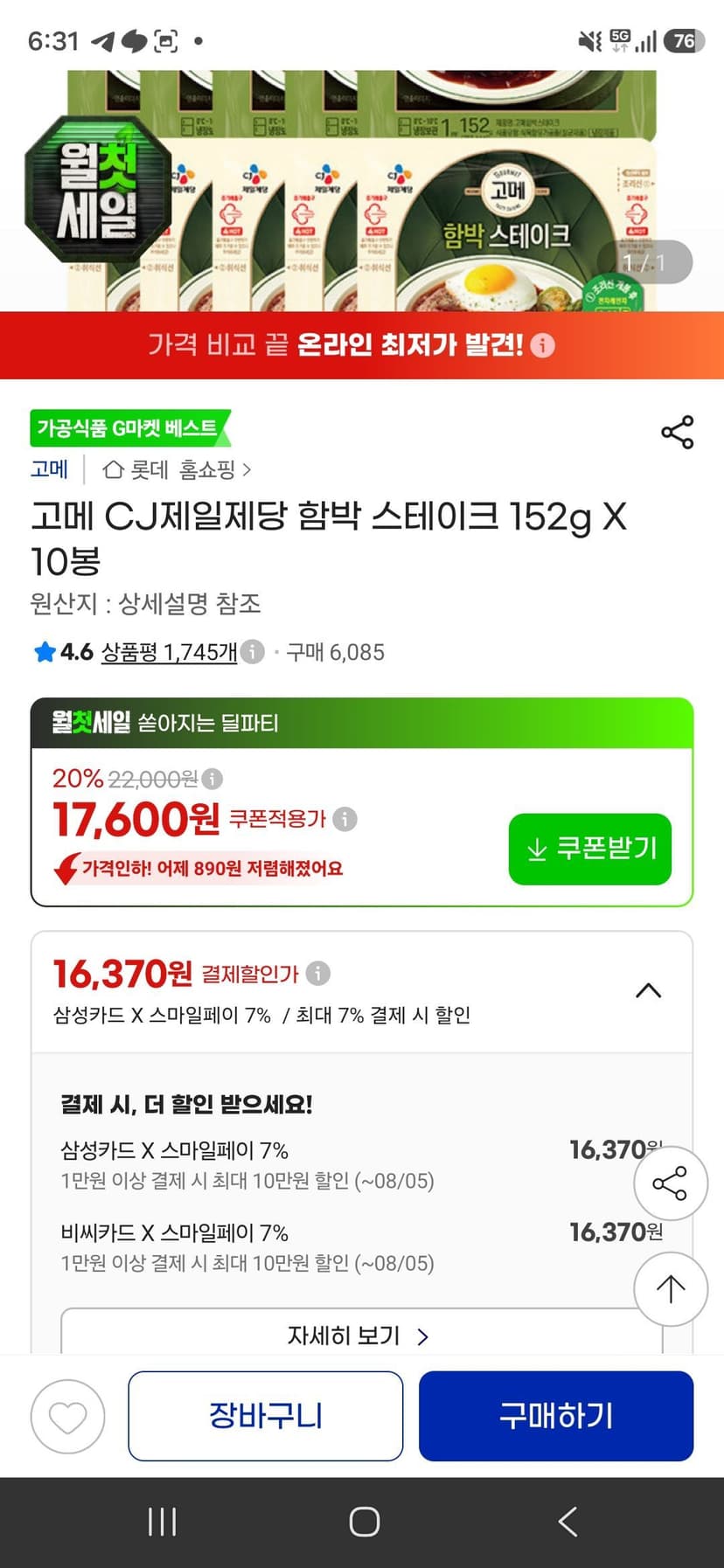Open the 상품평 1,745개 reviews link
The width and height of the screenshot is (724, 1568).
(x=169, y=652)
